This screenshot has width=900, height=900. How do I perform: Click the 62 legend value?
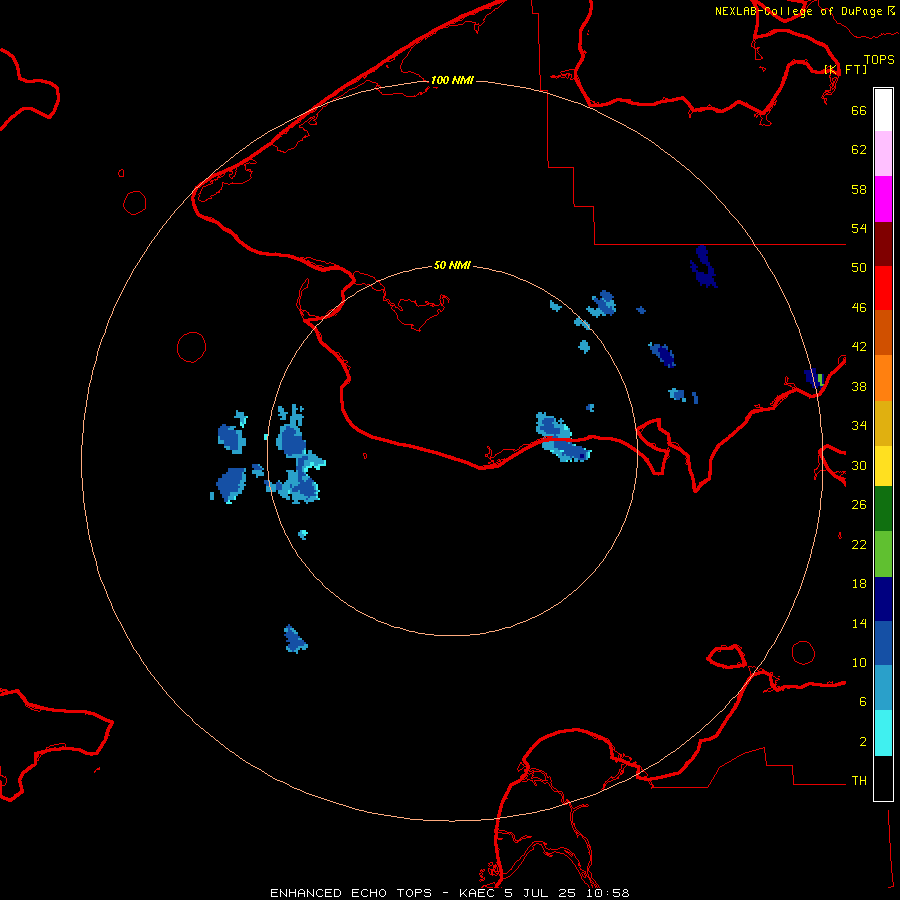[x=859, y=150]
